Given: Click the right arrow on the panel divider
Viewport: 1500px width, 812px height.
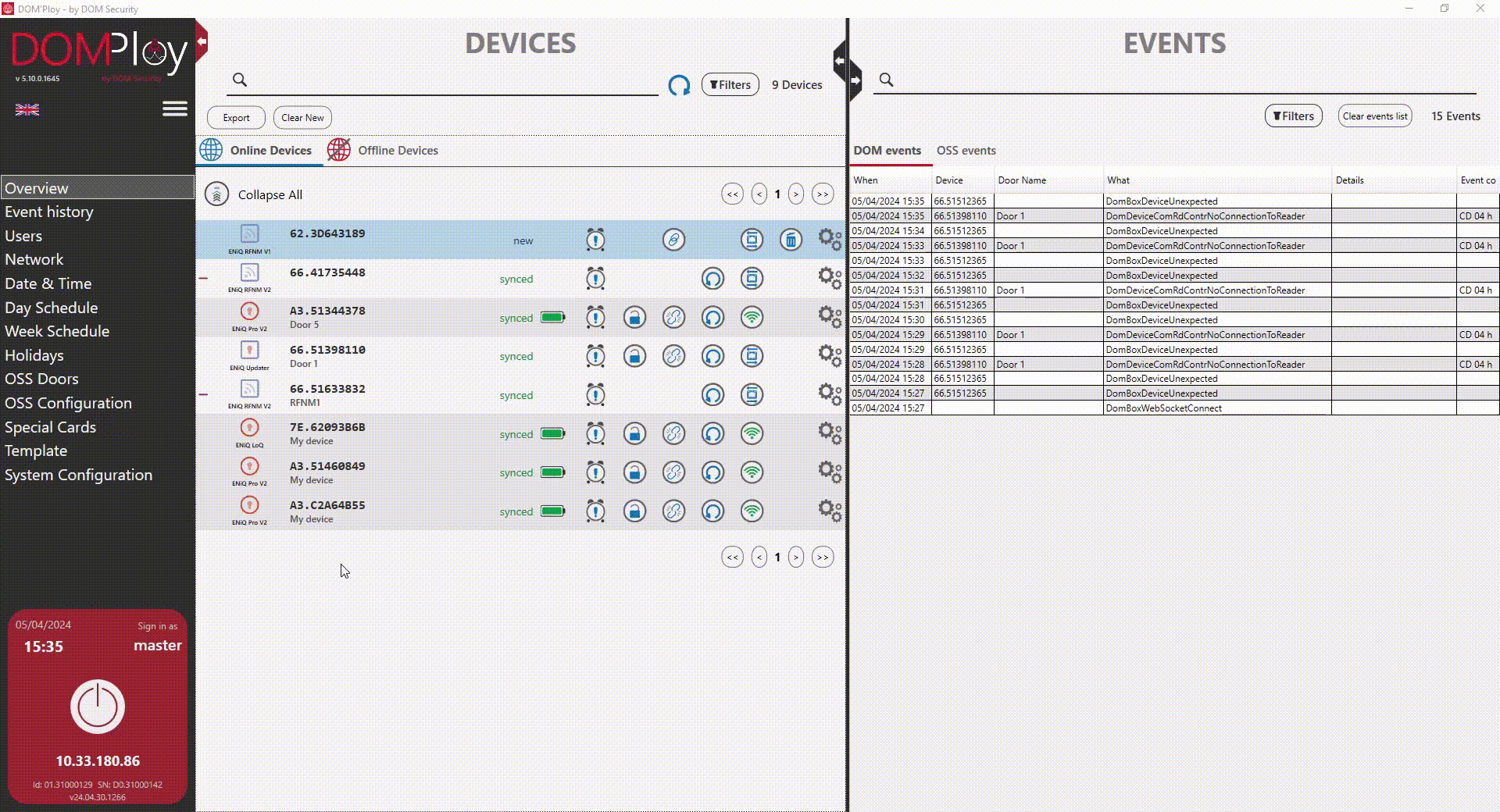Looking at the screenshot, I should [855, 80].
